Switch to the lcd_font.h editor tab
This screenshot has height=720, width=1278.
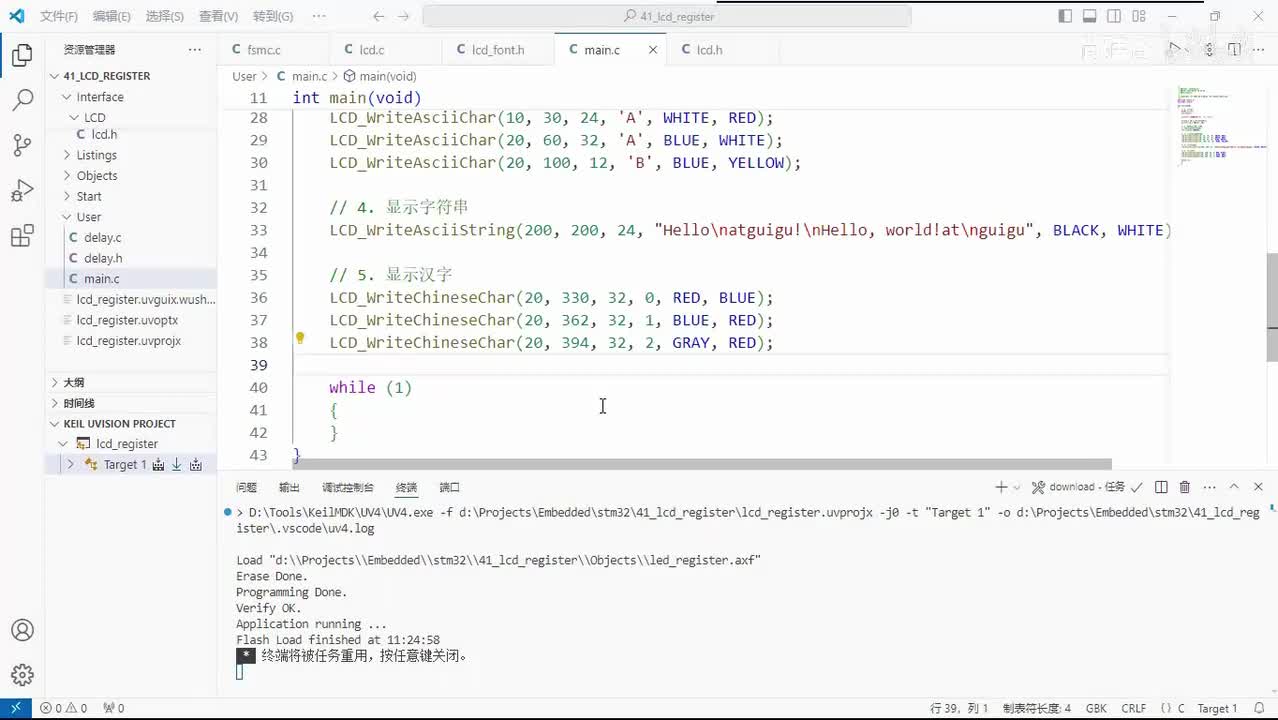[498, 50]
